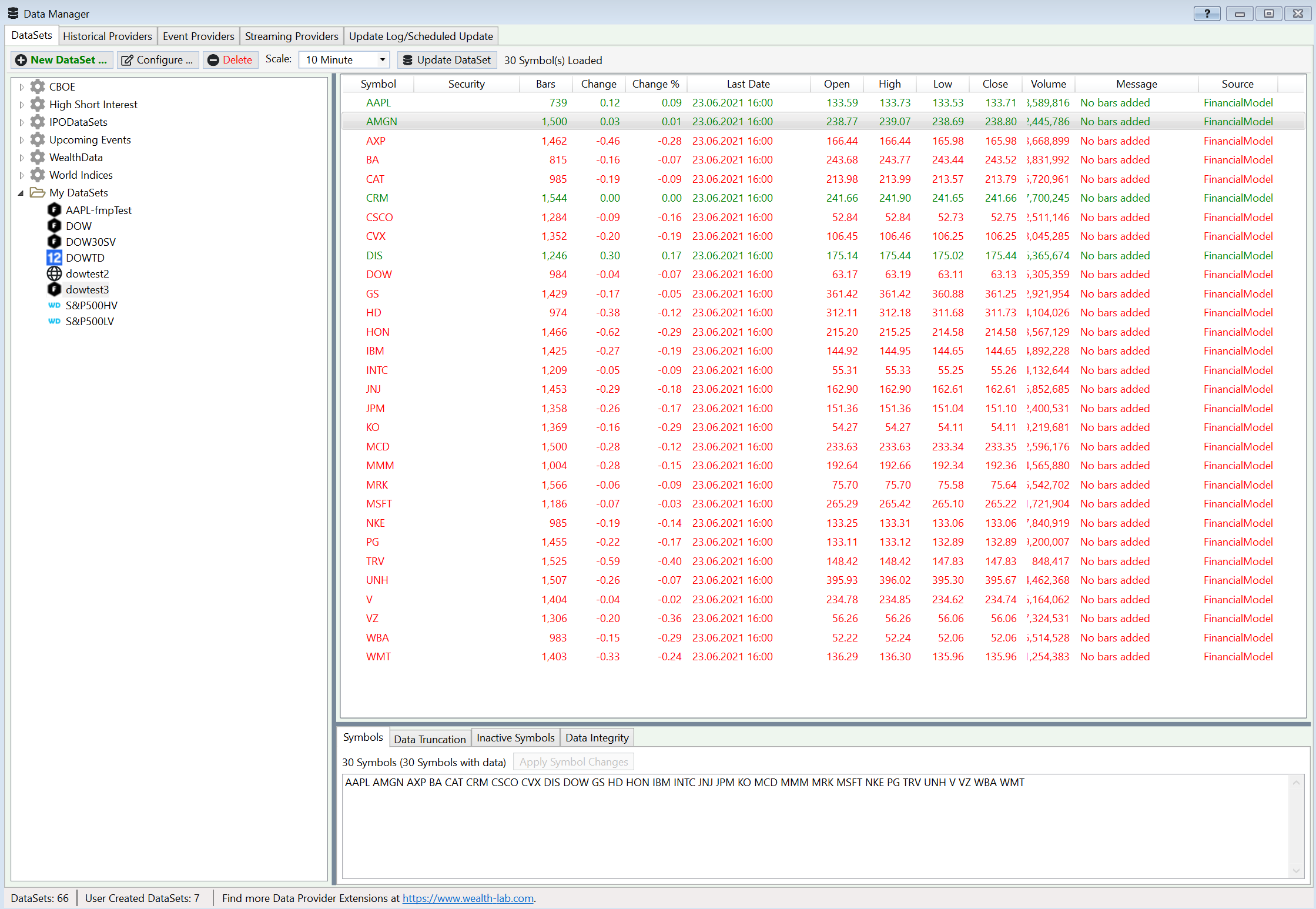Expand the CBOE tree node
Viewport: 1316px width, 909px height.
[x=22, y=86]
